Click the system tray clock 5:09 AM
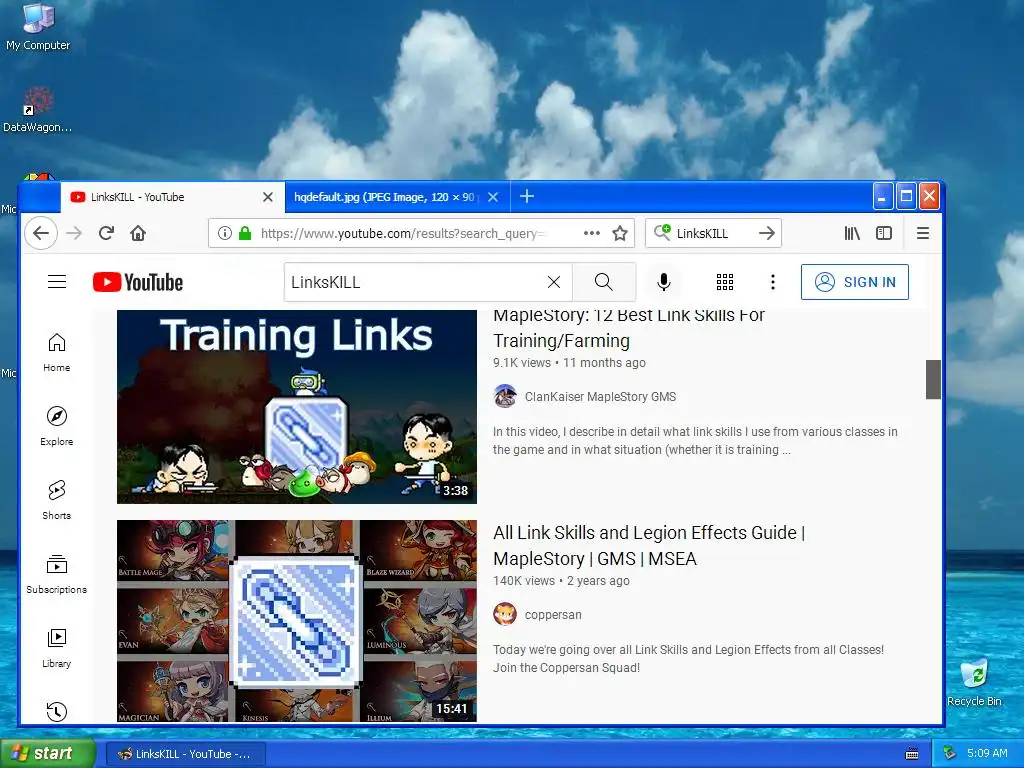The image size is (1024, 768). click(x=987, y=753)
